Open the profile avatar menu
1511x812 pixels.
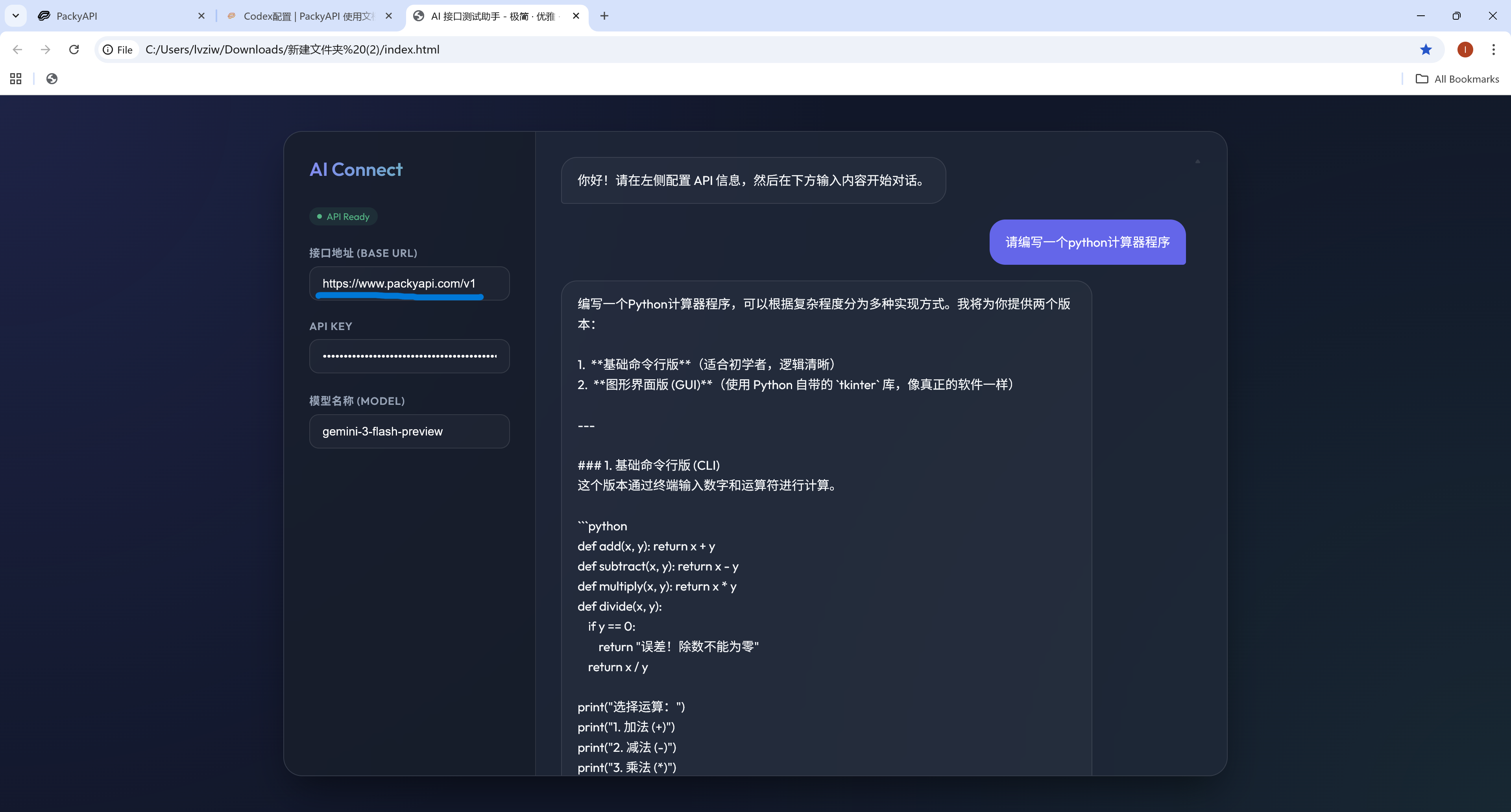point(1465,49)
